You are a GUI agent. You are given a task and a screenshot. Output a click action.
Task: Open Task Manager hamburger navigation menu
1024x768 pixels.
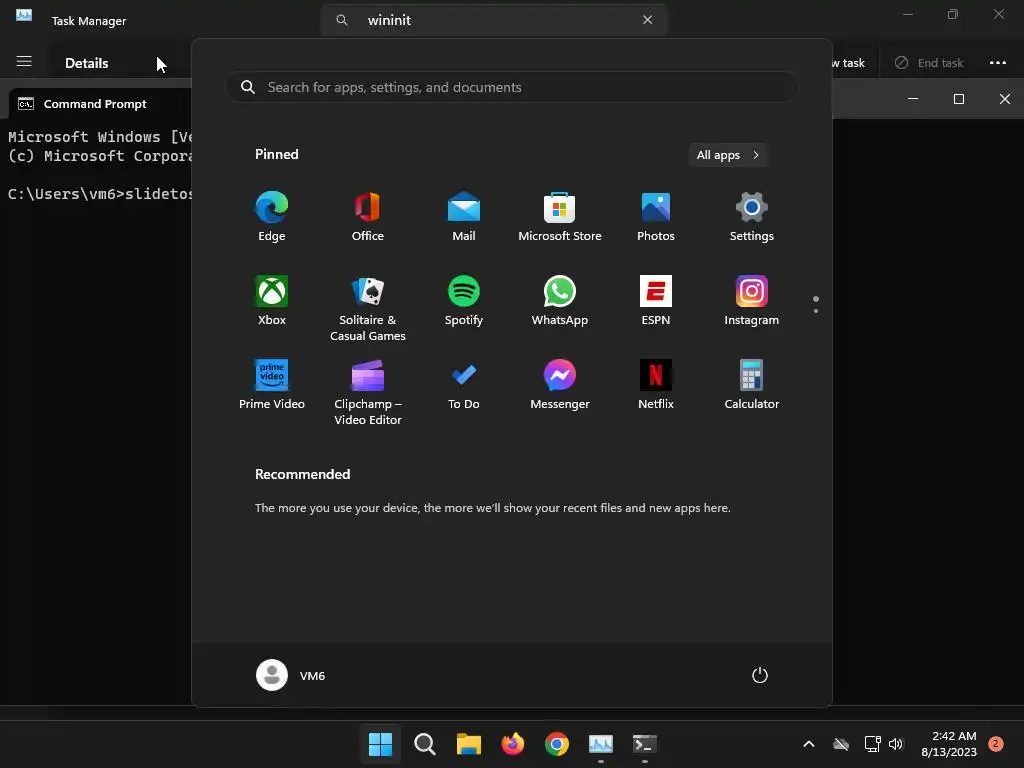pos(24,62)
